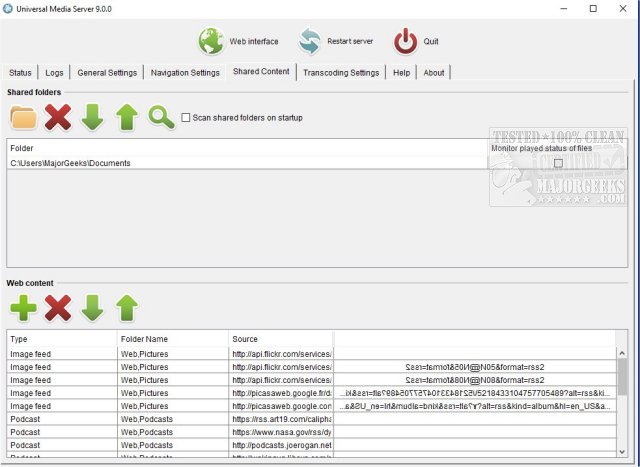Scan shared folders with magnifier icon
The height and width of the screenshot is (467, 640).
pos(162,118)
